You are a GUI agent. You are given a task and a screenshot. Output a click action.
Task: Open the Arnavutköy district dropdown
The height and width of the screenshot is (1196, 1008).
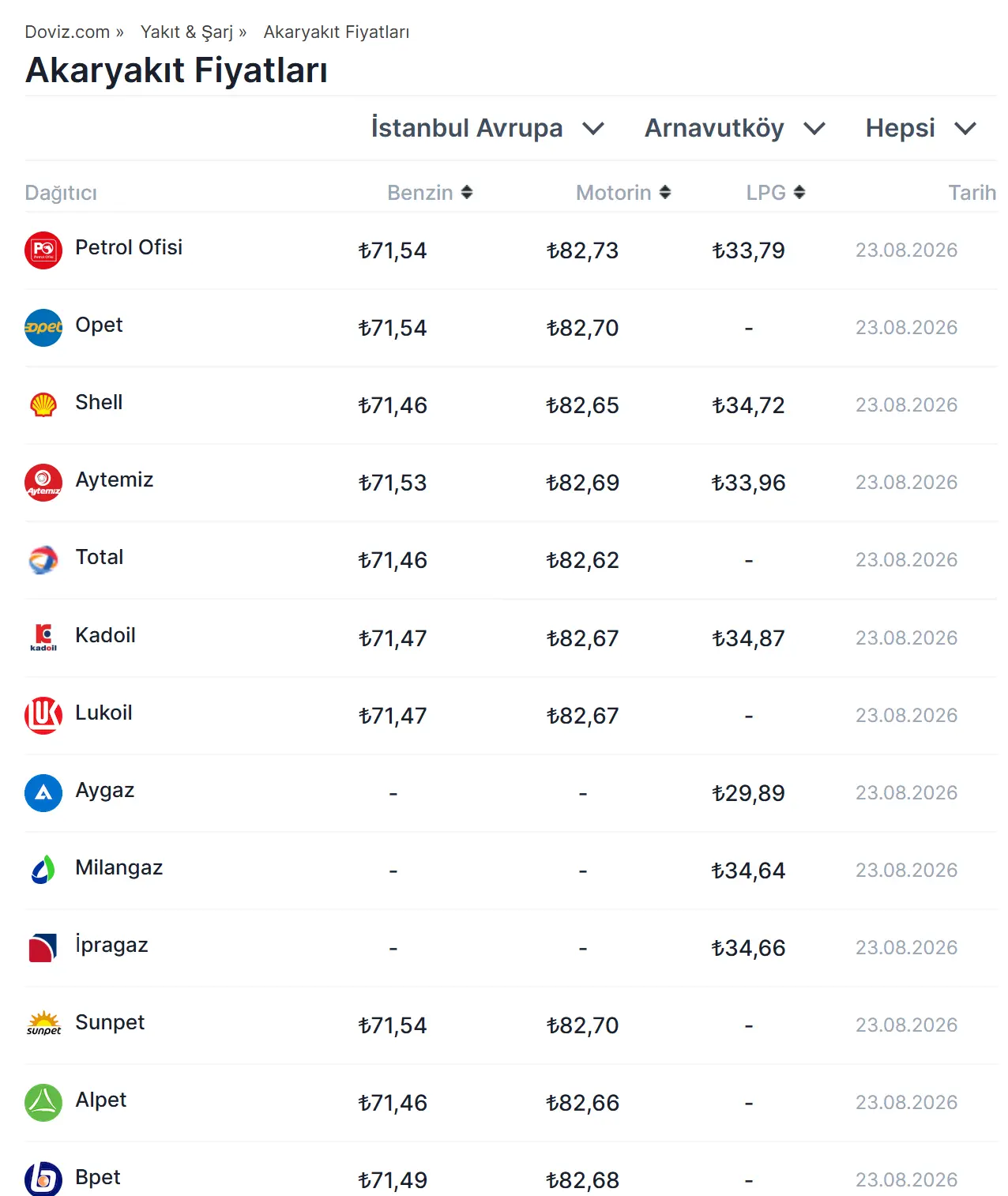point(735,128)
